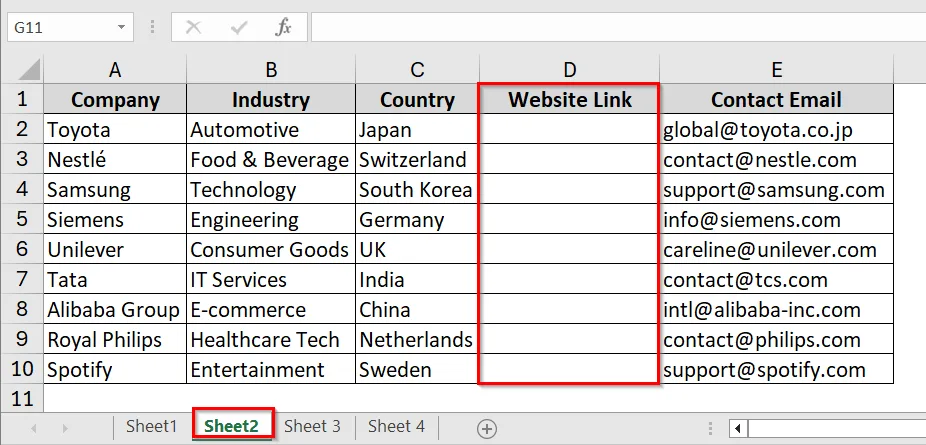
Task: Select the Sweden cell
Action: (x=417, y=370)
